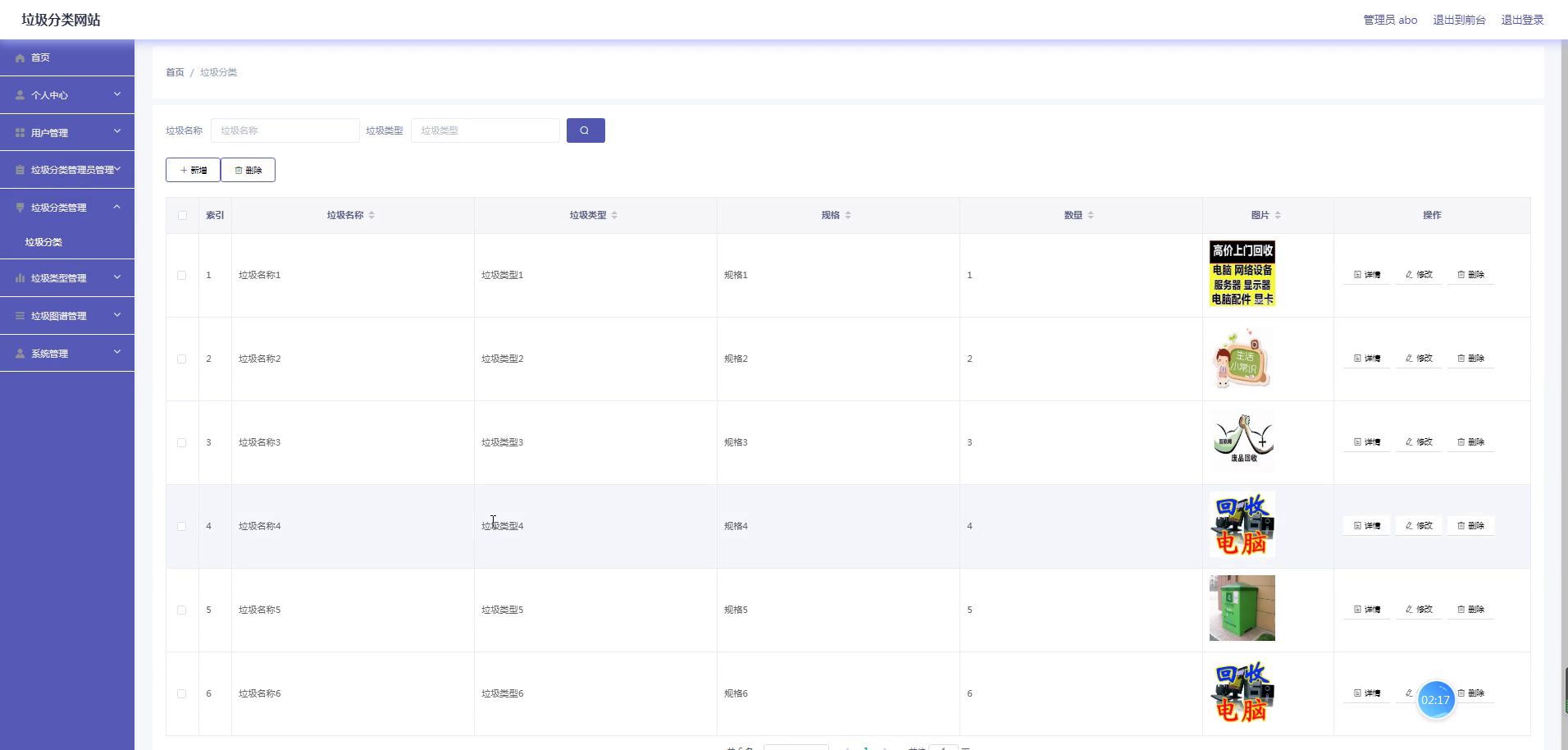Image resolution: width=1568 pixels, height=750 pixels.
Task: Check the checkbox for row 2
Action: [182, 359]
